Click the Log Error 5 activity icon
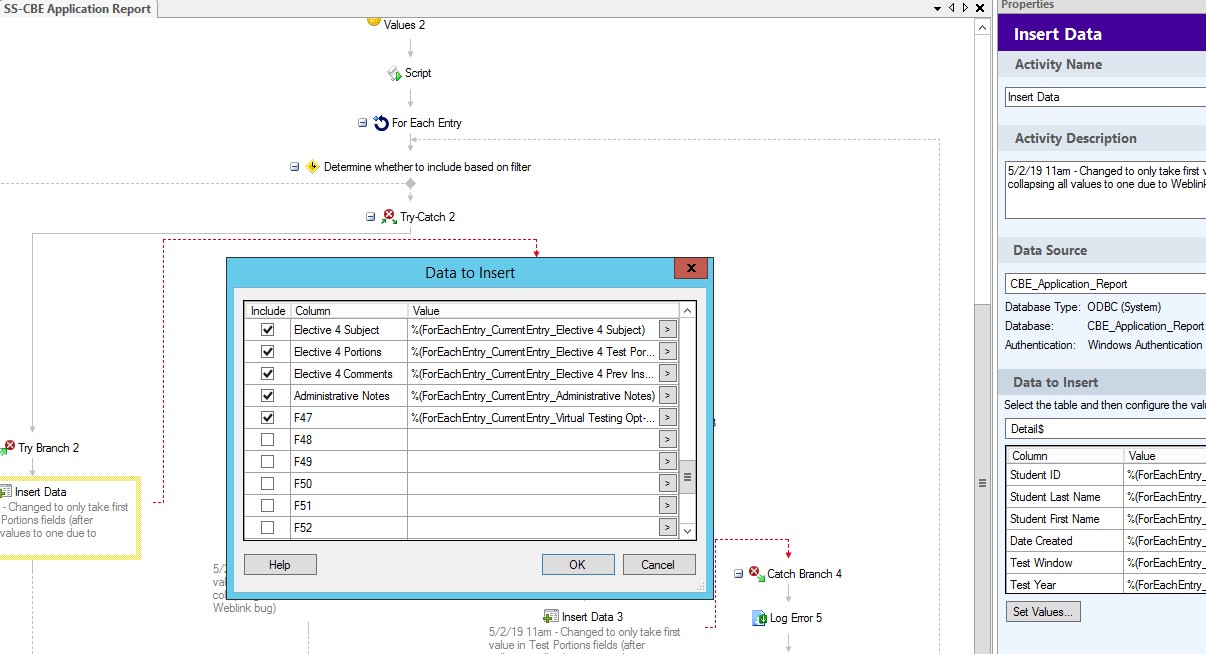The image size is (1206, 654). (x=758, y=618)
